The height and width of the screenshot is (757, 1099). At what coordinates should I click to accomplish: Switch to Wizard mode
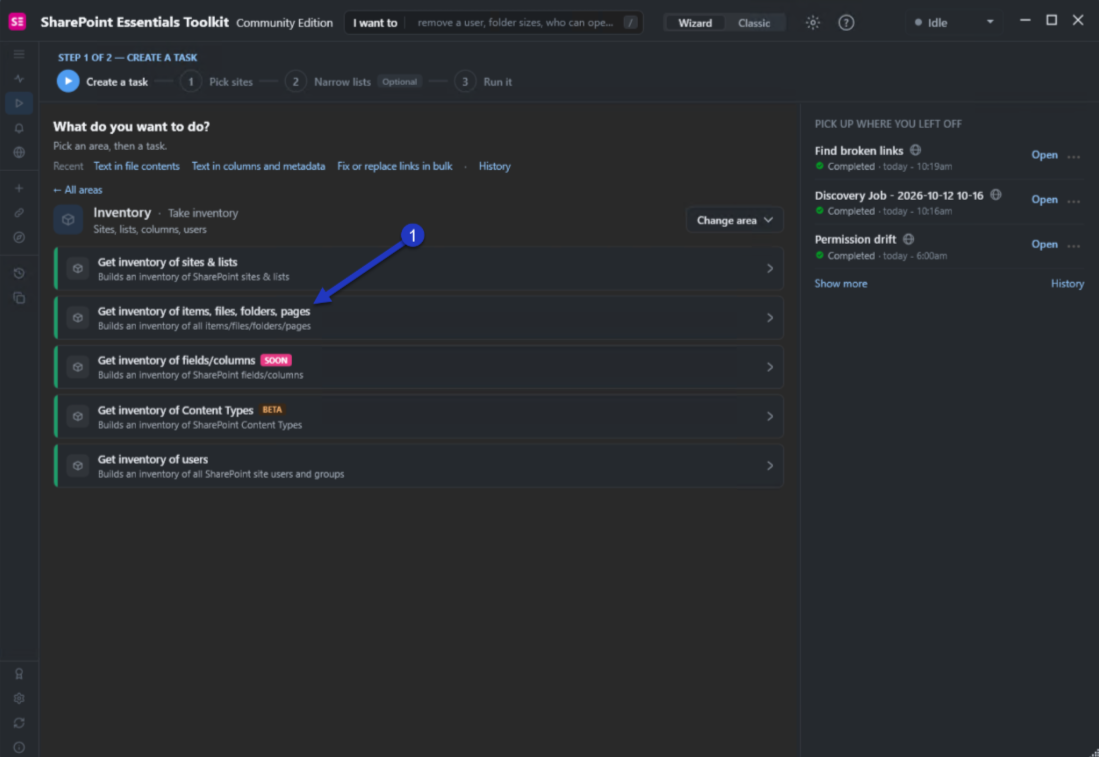[695, 22]
